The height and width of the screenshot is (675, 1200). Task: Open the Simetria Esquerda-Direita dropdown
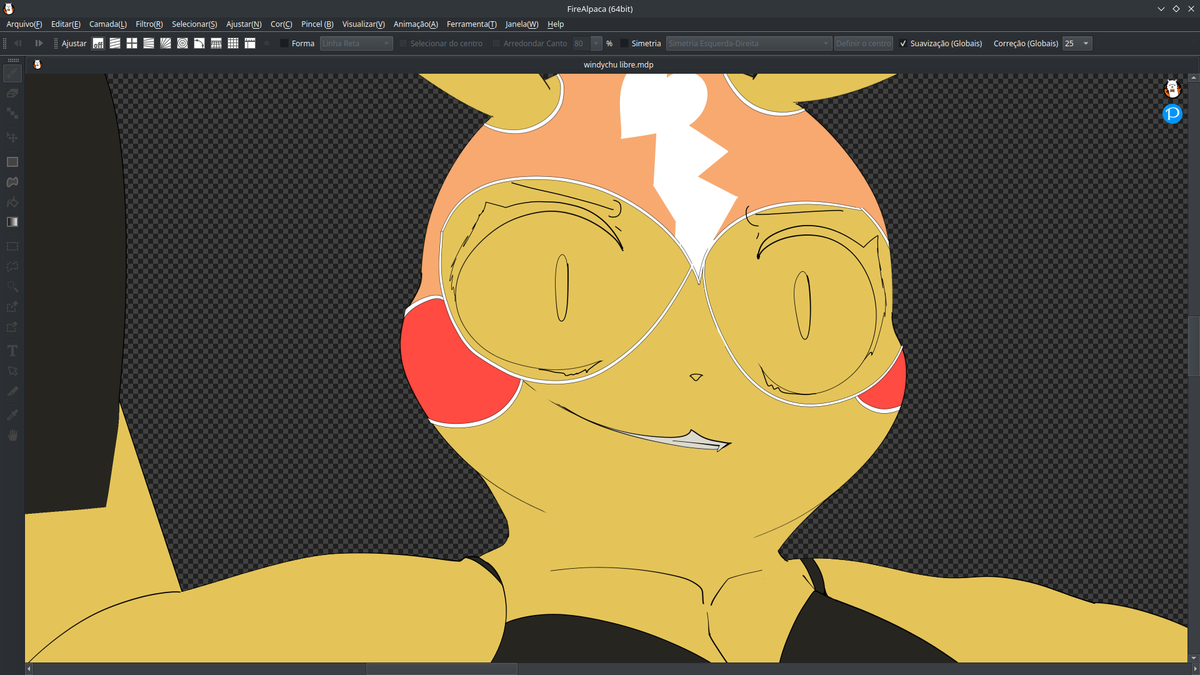(749, 43)
